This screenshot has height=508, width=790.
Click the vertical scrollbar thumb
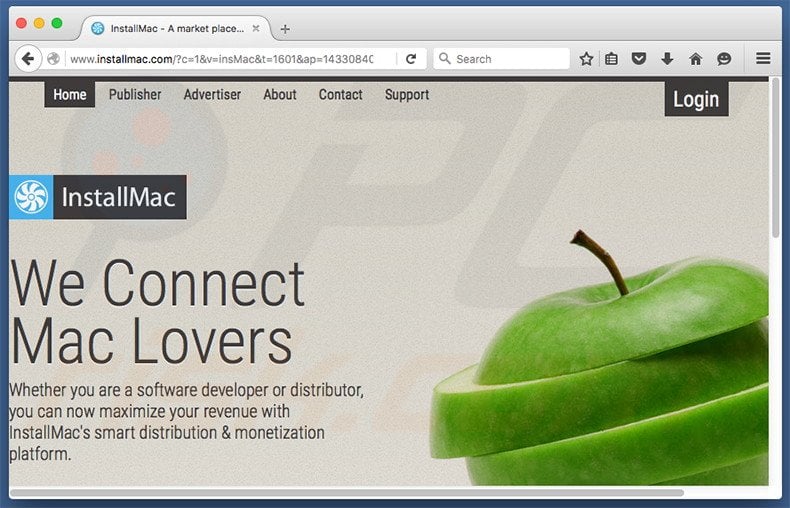click(775, 157)
